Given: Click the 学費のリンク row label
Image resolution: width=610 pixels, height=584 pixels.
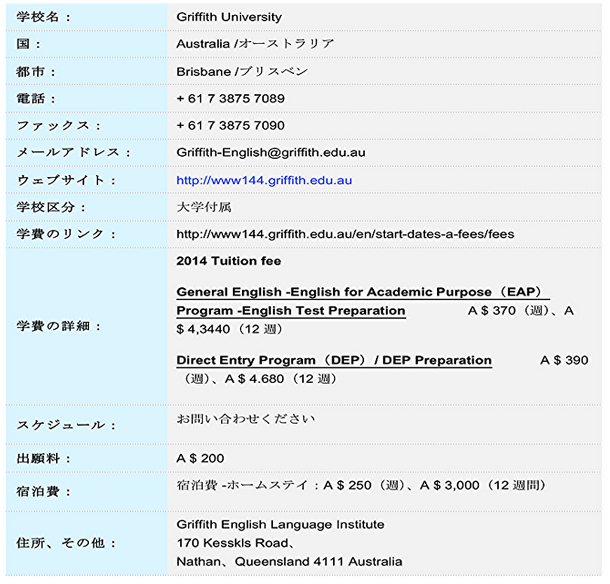Looking at the screenshot, I should (66, 234).
